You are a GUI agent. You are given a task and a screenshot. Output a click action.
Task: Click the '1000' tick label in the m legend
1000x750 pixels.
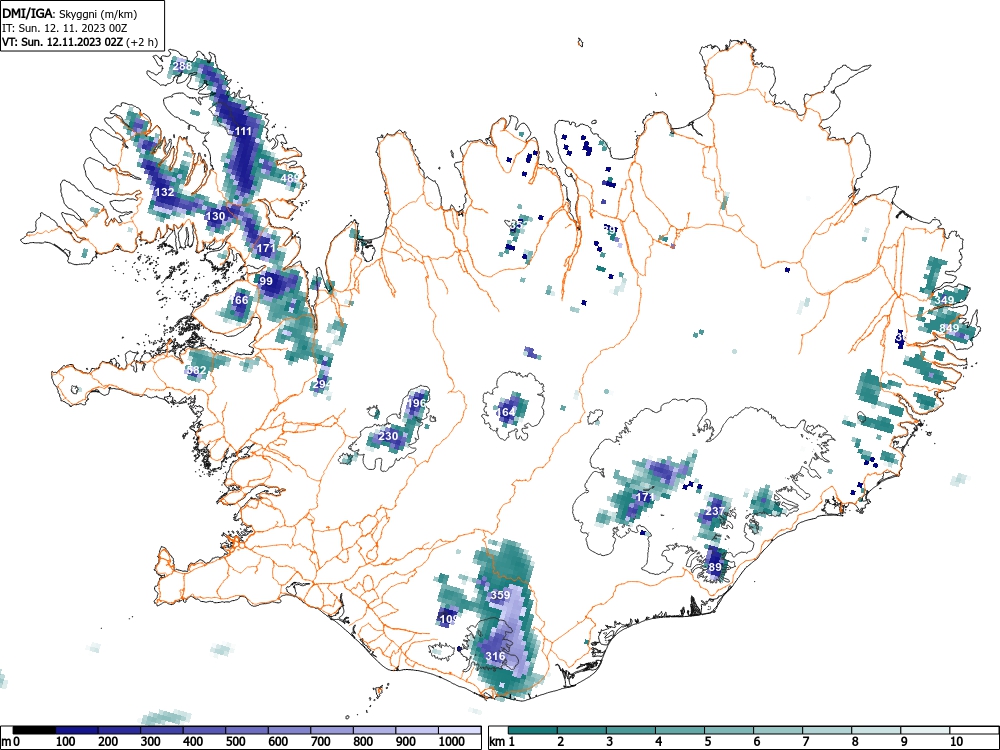pyautogui.click(x=452, y=742)
